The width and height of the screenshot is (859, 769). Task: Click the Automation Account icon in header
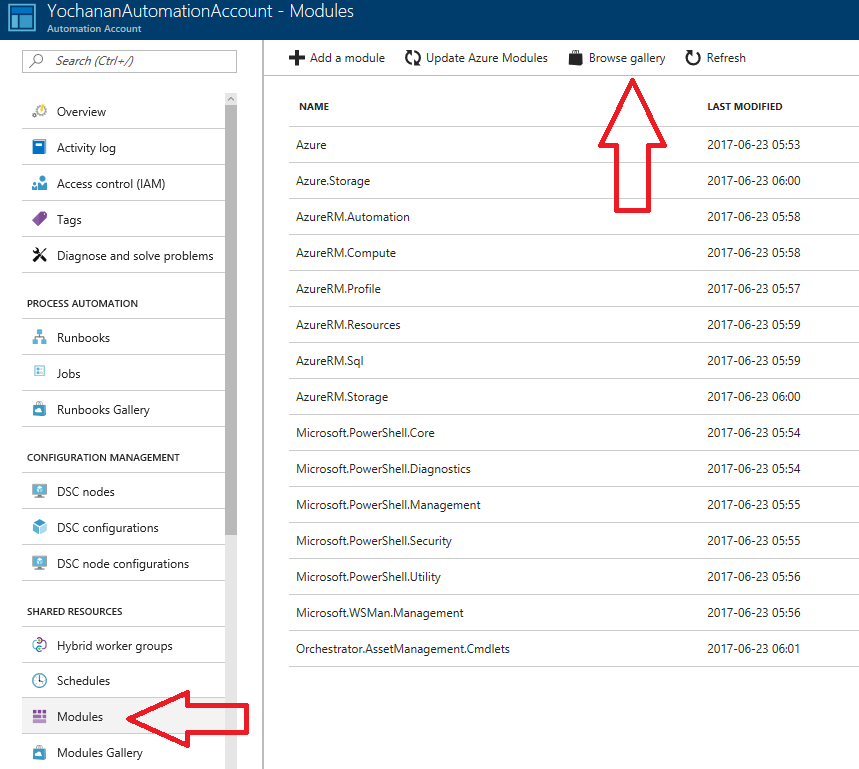coord(22,16)
